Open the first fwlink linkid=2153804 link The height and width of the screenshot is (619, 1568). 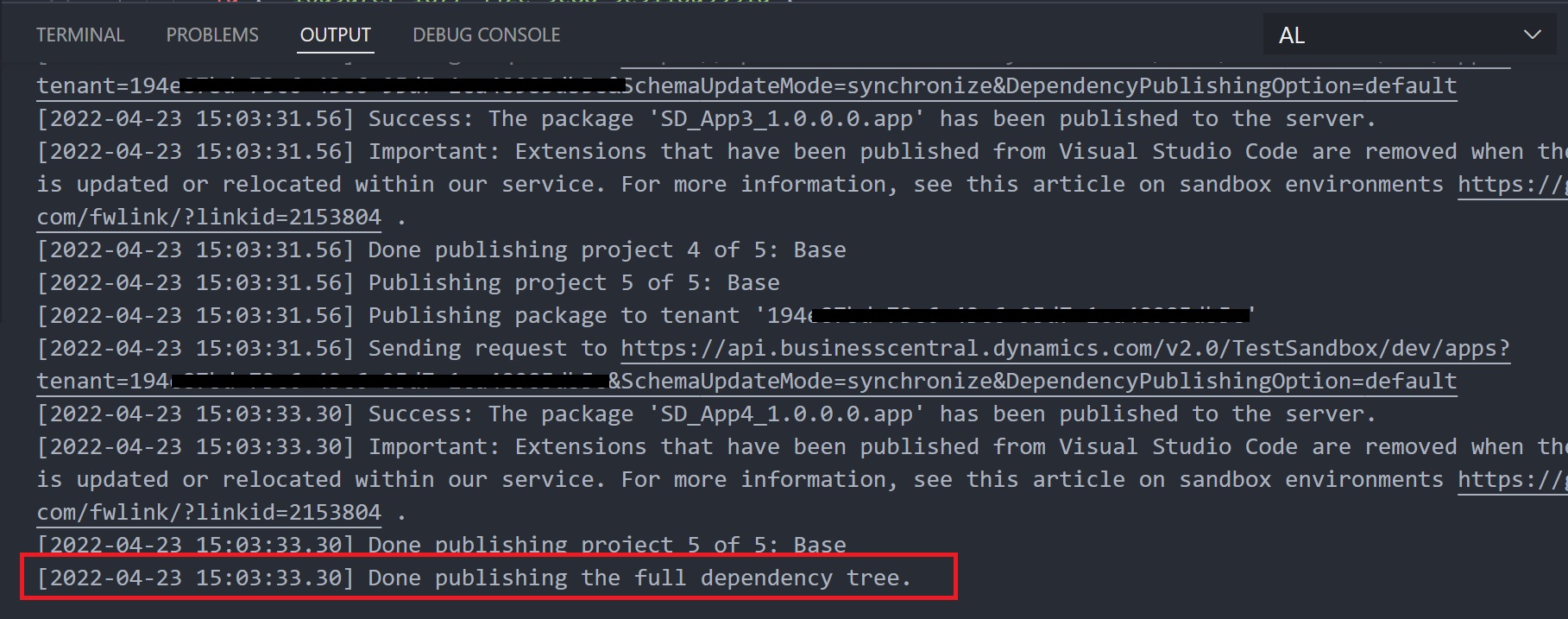pyautogui.click(x=209, y=218)
